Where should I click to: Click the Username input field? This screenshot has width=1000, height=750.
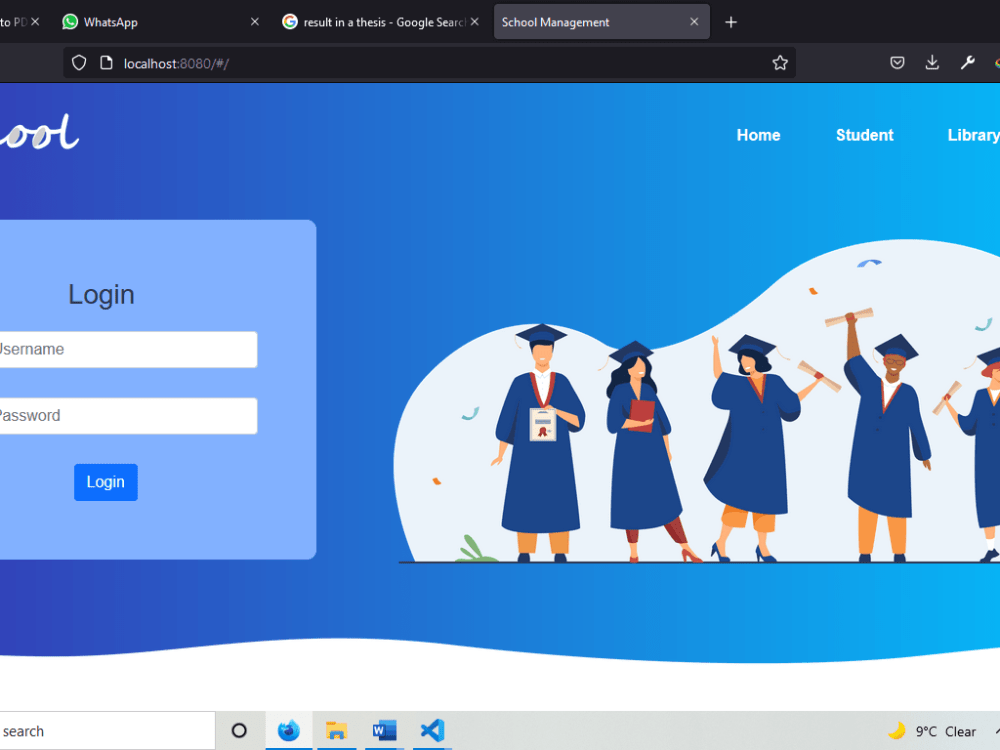pyautogui.click(x=128, y=349)
